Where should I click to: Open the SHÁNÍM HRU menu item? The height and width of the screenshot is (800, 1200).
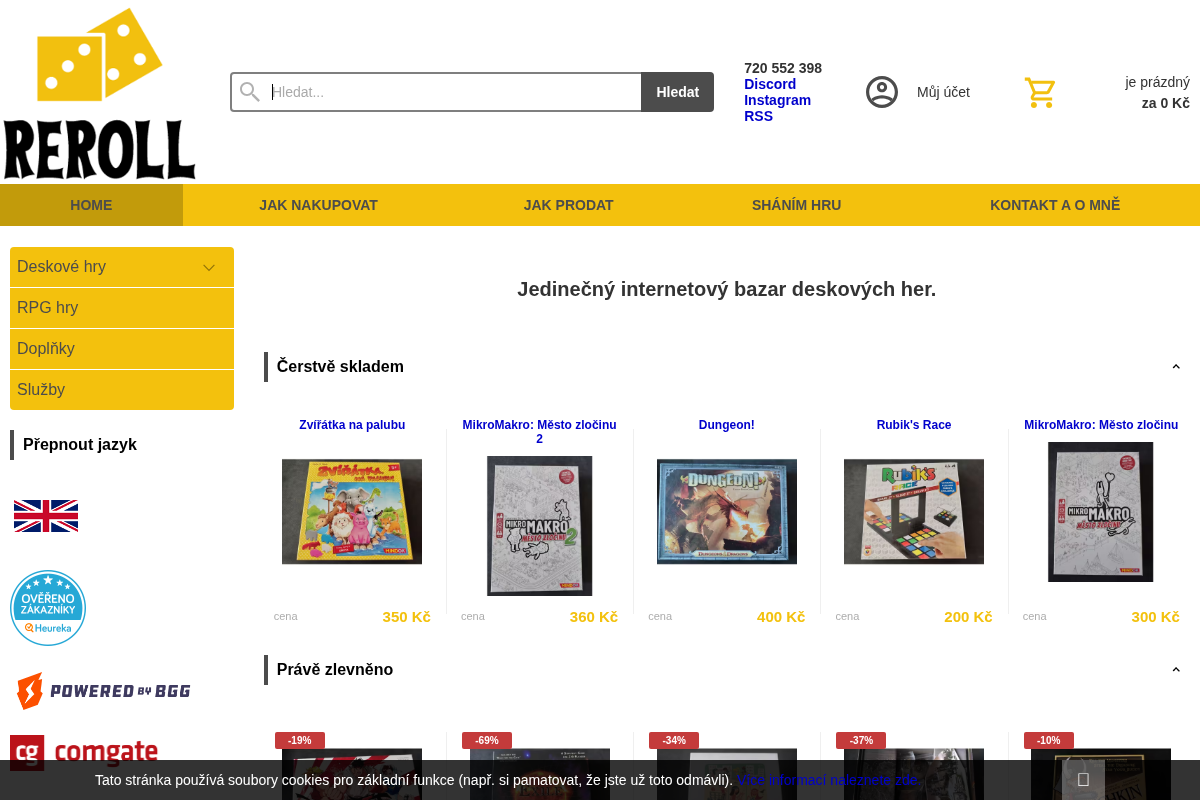(797, 205)
